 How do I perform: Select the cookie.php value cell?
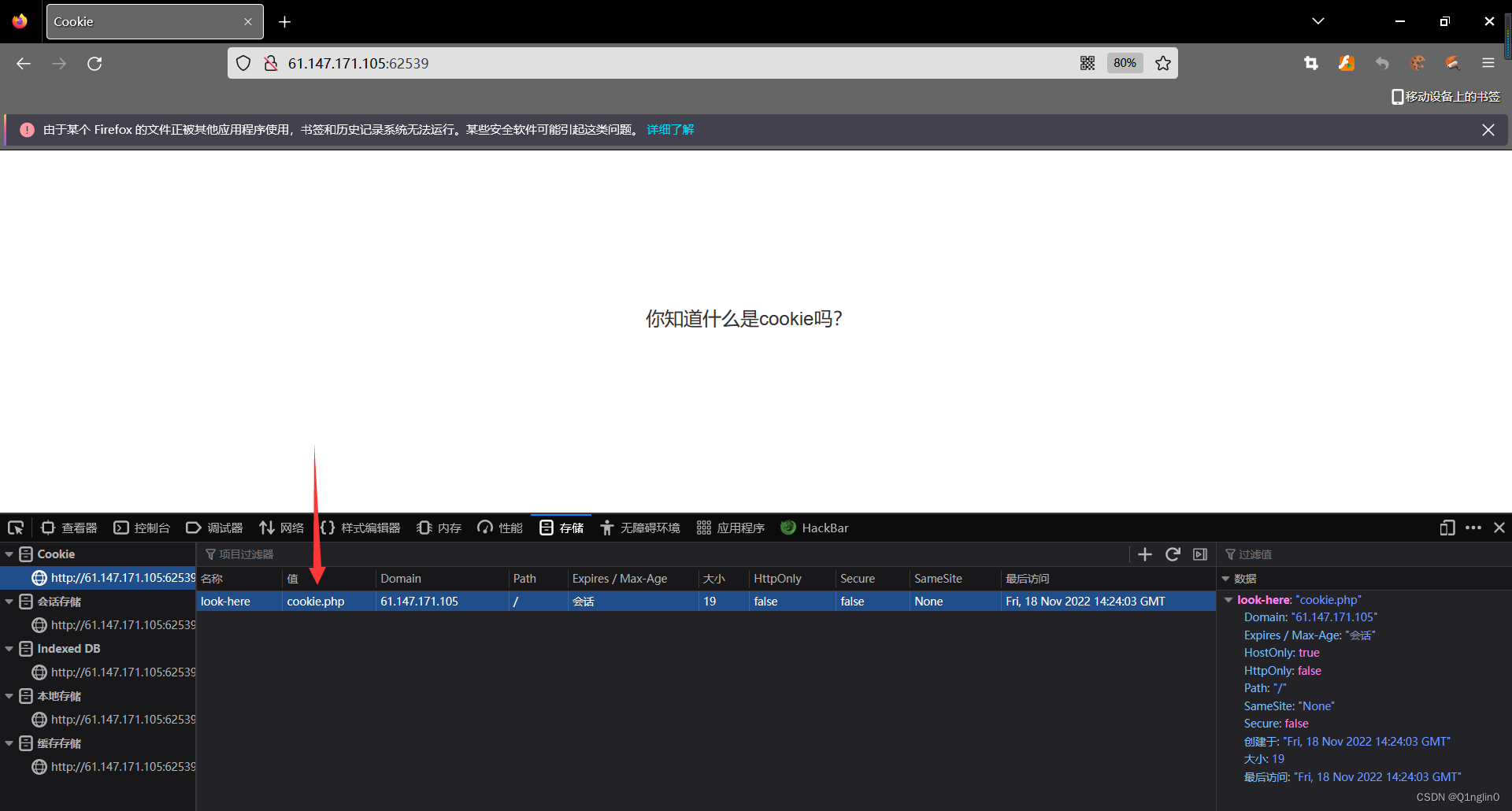point(329,602)
